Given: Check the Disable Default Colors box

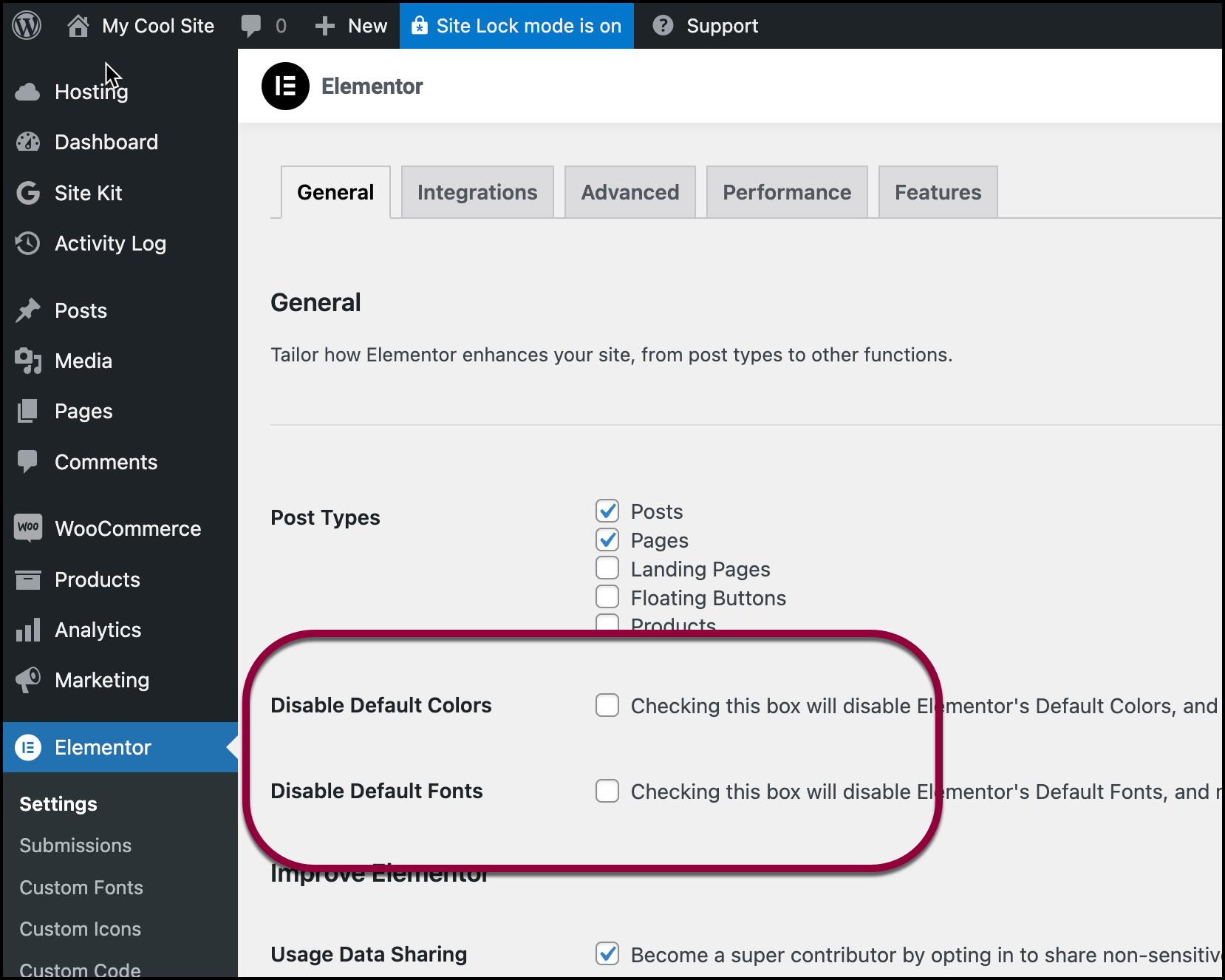Looking at the screenshot, I should click(607, 705).
